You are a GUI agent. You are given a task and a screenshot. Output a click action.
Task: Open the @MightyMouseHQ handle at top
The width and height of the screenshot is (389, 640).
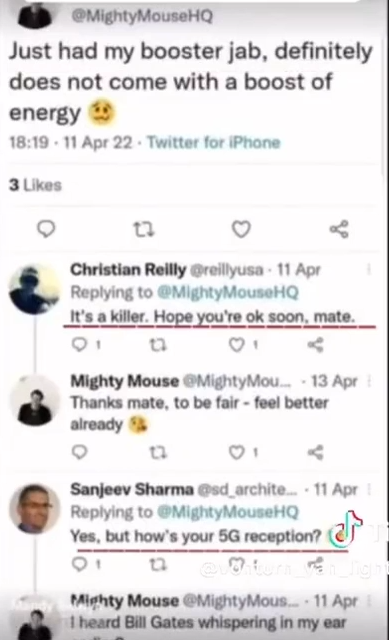pyautogui.click(x=142, y=16)
